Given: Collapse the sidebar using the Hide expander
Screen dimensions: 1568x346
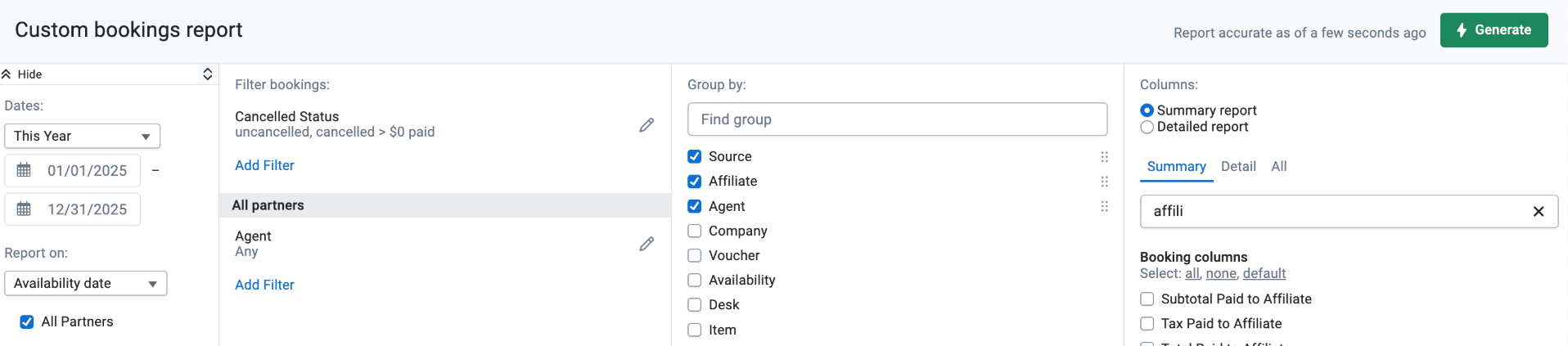Looking at the screenshot, I should click(23, 74).
